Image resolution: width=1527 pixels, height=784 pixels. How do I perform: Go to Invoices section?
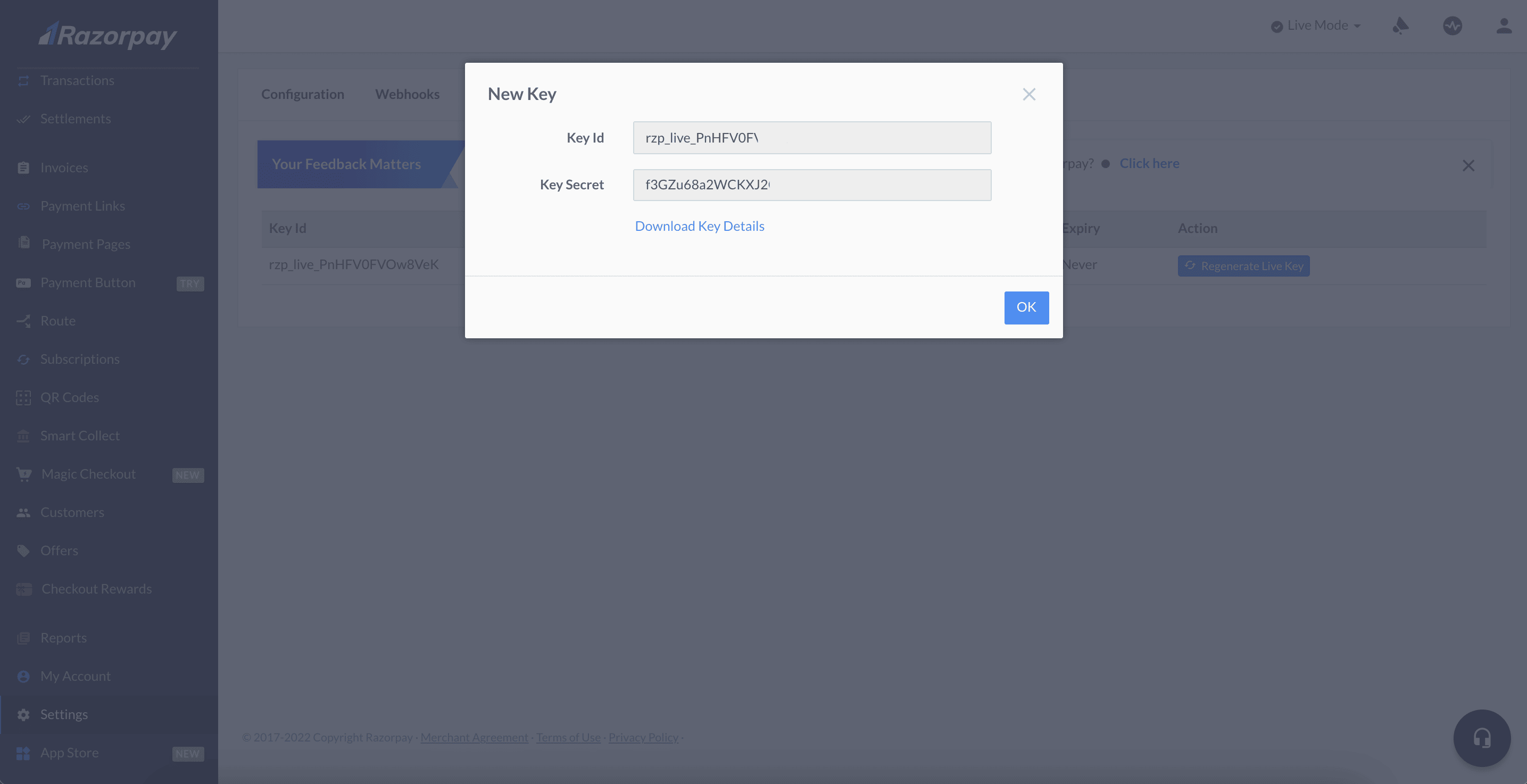point(64,168)
